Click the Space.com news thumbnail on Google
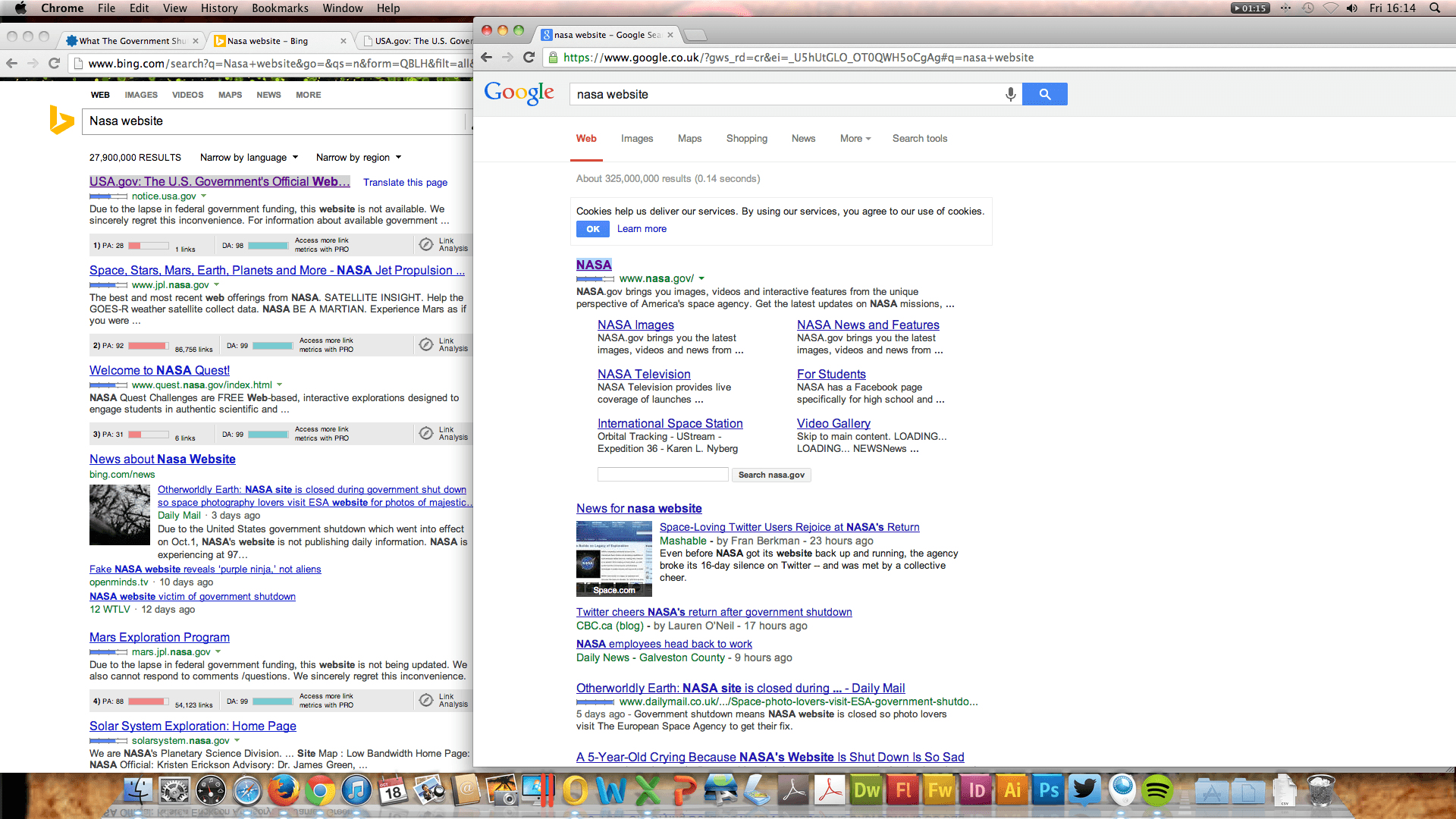Screen dimensions: 1456x819 tap(614, 559)
